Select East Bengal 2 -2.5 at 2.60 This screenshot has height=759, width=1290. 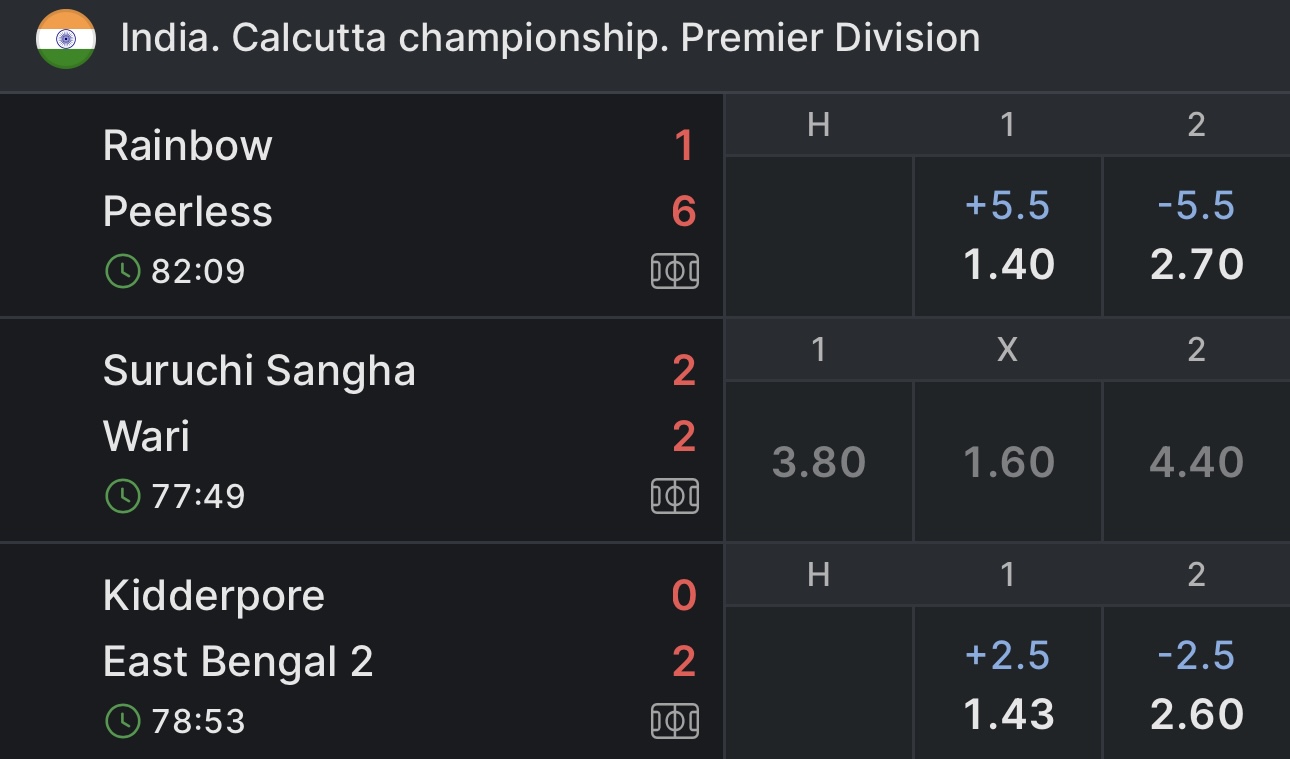(x=1197, y=686)
